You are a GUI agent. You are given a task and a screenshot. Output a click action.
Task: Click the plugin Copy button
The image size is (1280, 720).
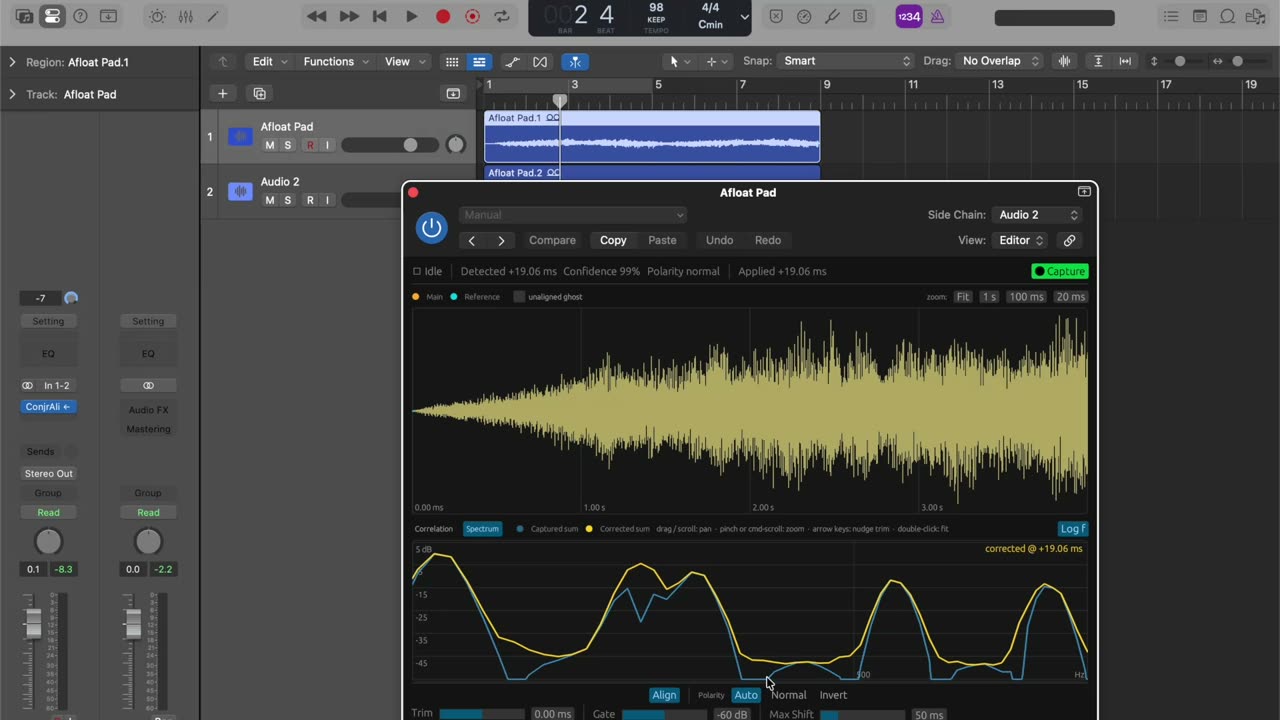pos(613,240)
